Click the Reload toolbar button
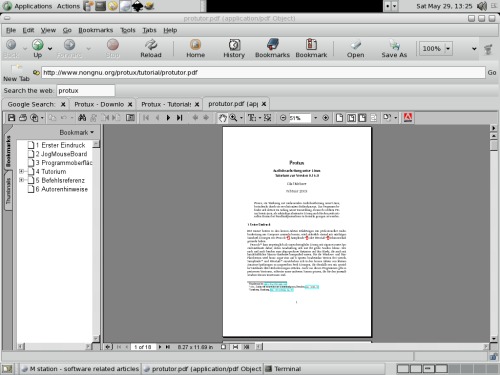500x375 pixels. (151, 48)
